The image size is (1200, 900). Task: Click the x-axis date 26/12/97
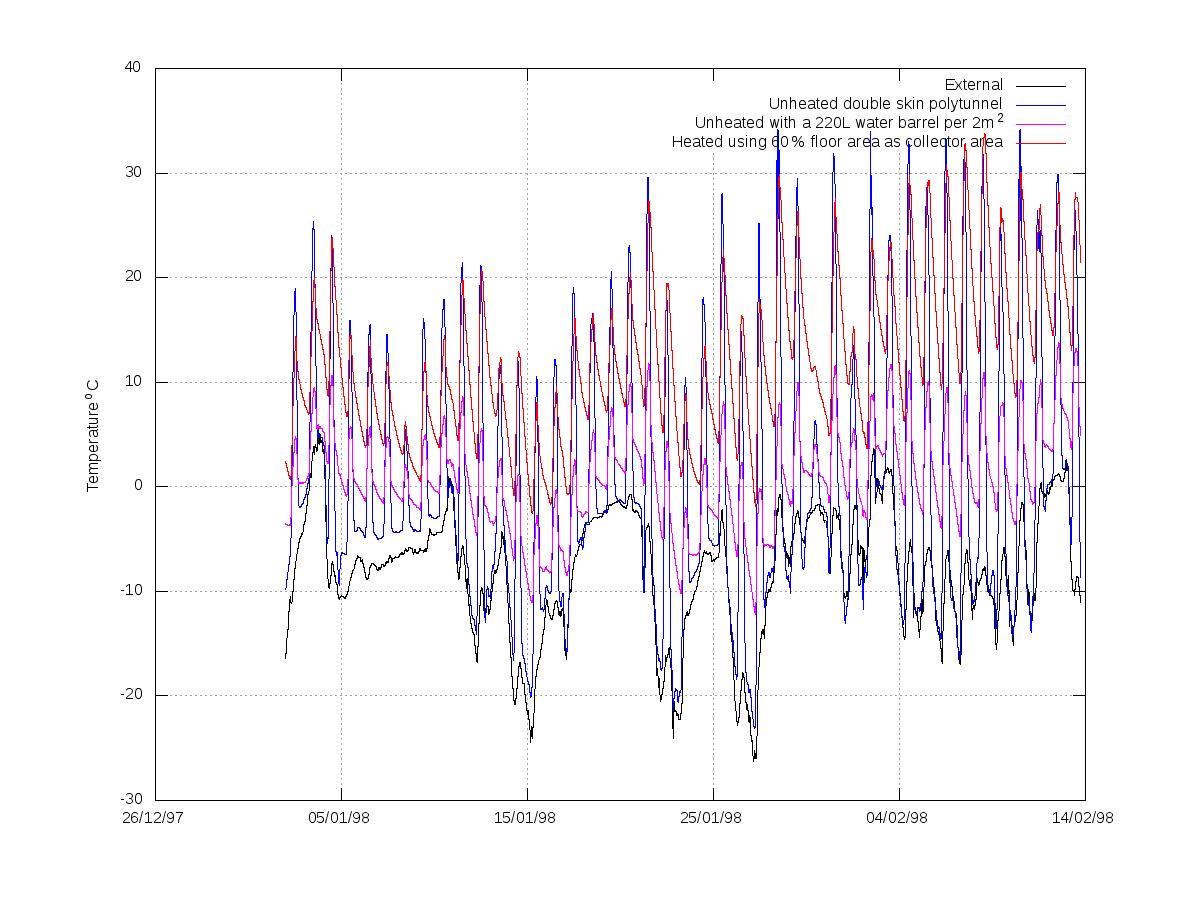click(x=155, y=817)
